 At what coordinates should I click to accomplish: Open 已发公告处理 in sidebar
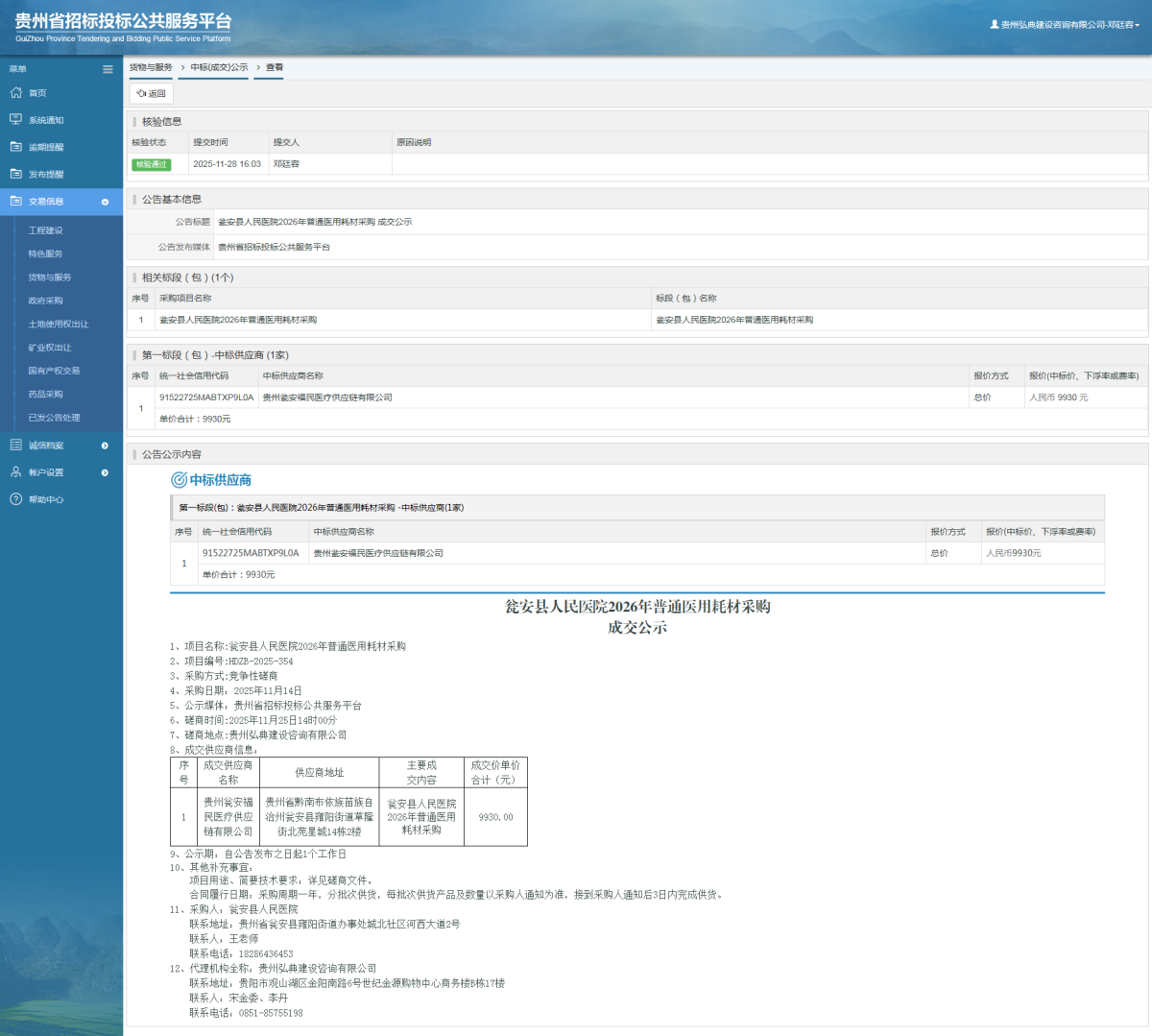pos(54,418)
